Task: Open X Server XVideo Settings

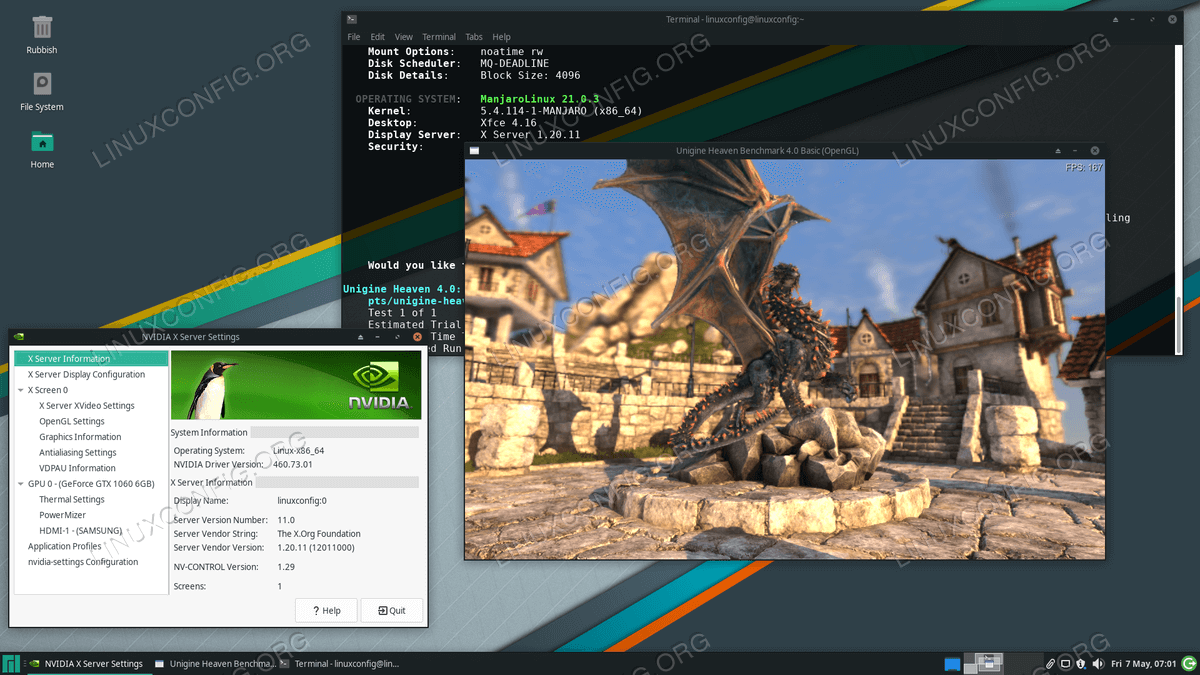Action: (x=87, y=406)
